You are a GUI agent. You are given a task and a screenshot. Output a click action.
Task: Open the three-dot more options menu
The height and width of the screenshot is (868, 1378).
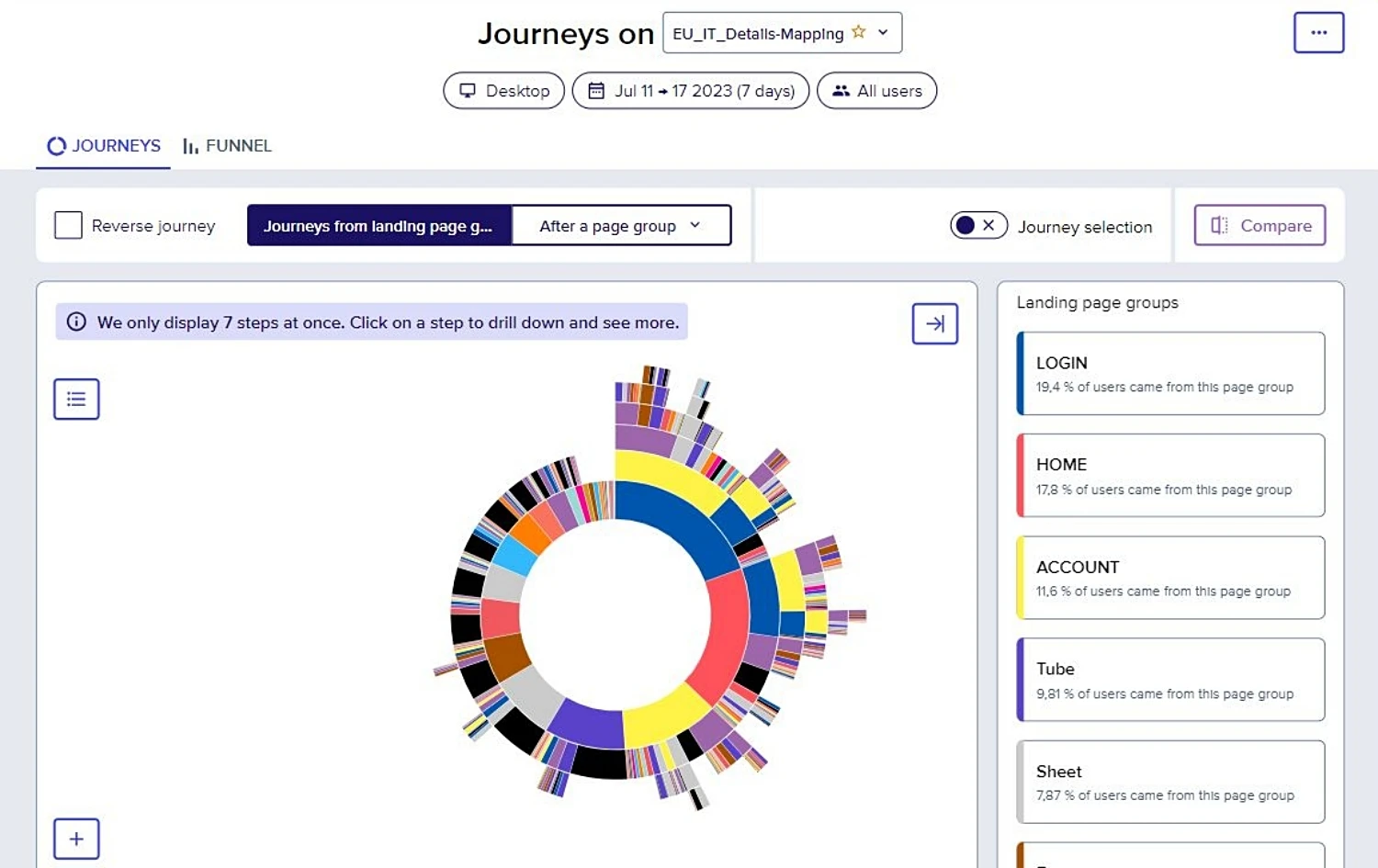(x=1318, y=32)
